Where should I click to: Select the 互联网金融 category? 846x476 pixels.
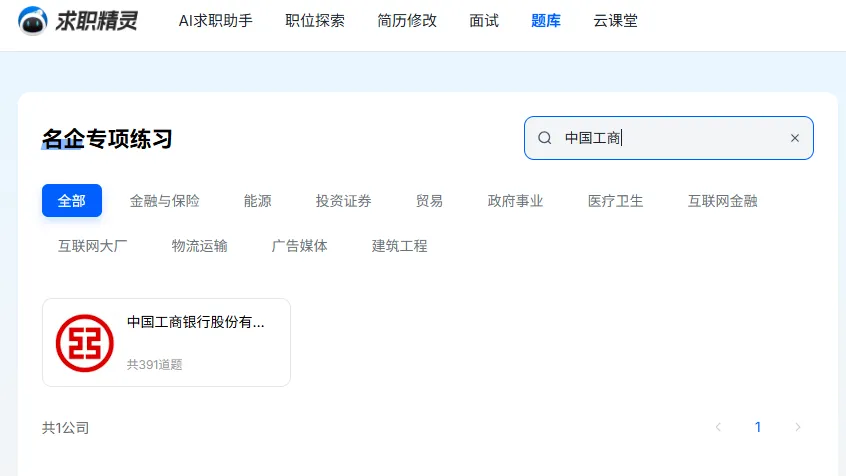(x=722, y=201)
